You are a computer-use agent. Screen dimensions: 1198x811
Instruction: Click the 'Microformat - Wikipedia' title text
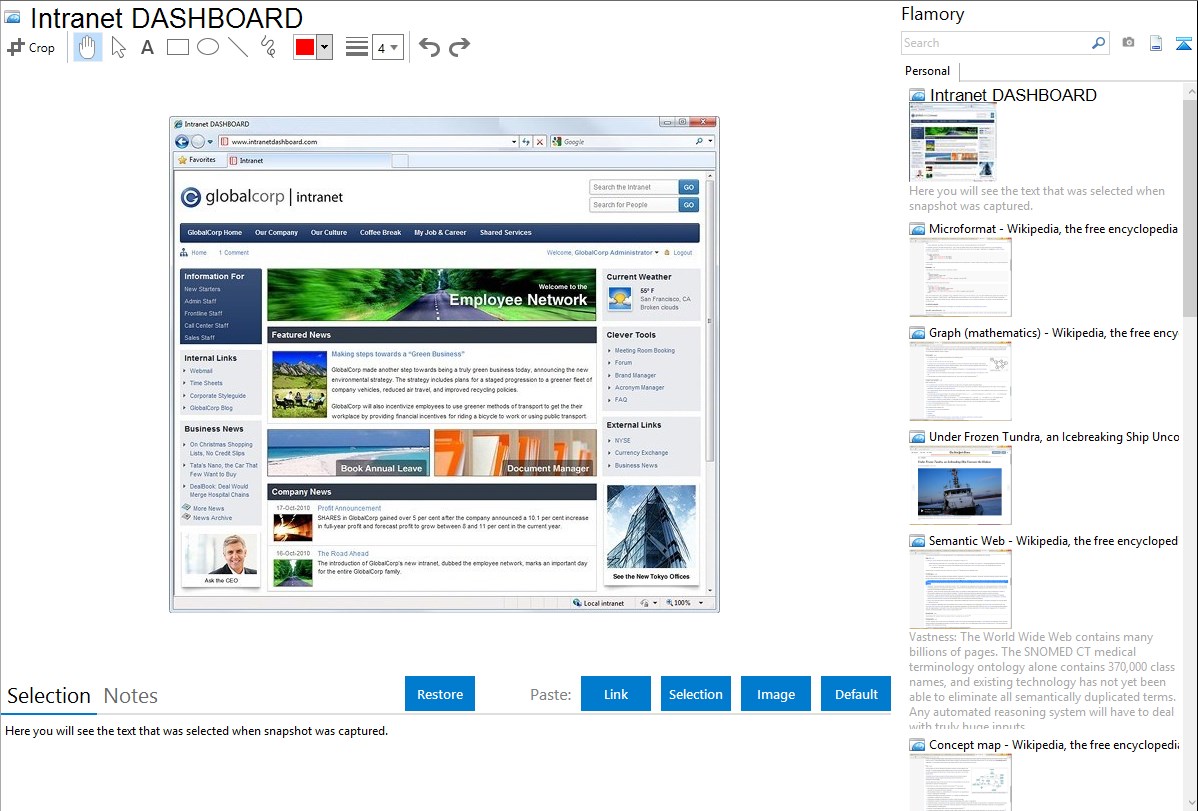1054,229
